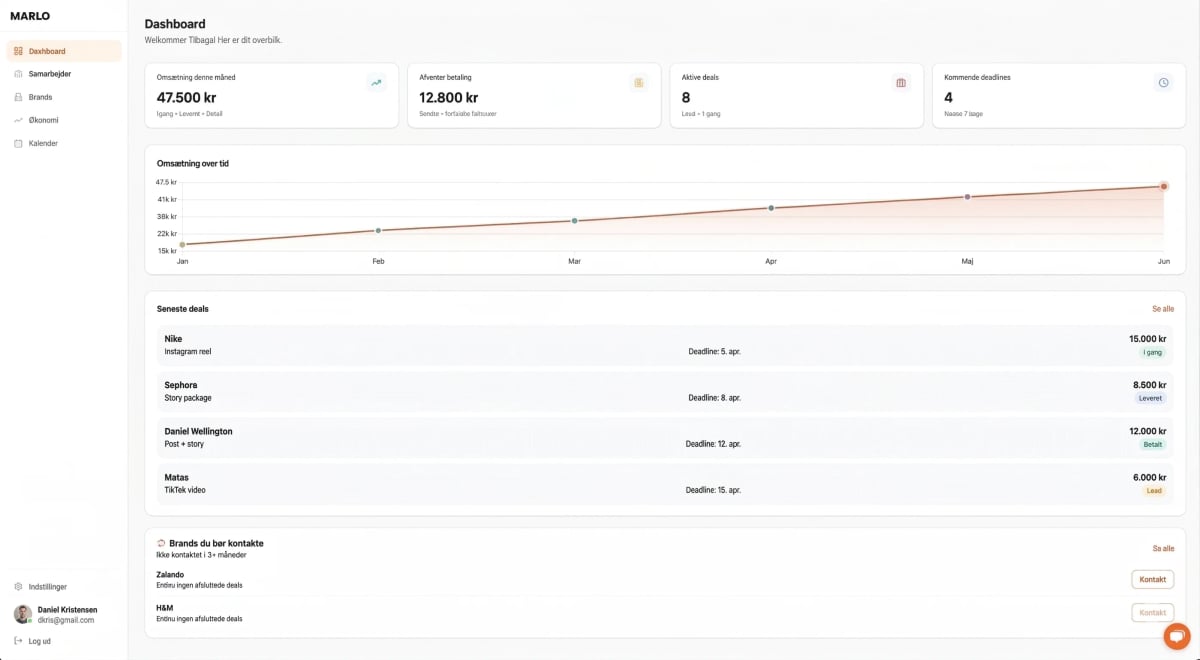Click the trend icon on Omsætning card
Viewport: 1200px width, 660px height.
click(x=377, y=83)
